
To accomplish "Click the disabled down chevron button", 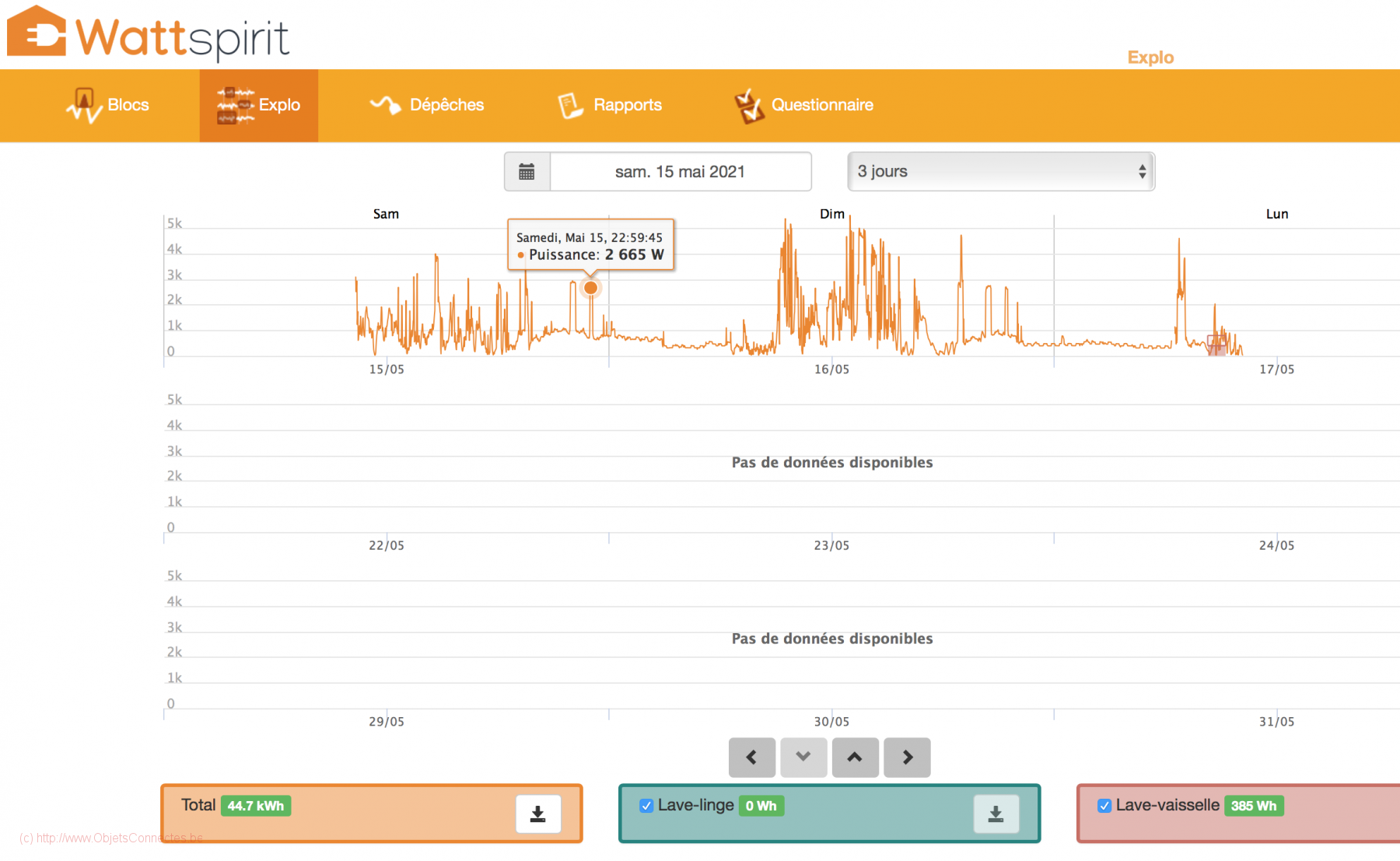I will pyautogui.click(x=803, y=757).
